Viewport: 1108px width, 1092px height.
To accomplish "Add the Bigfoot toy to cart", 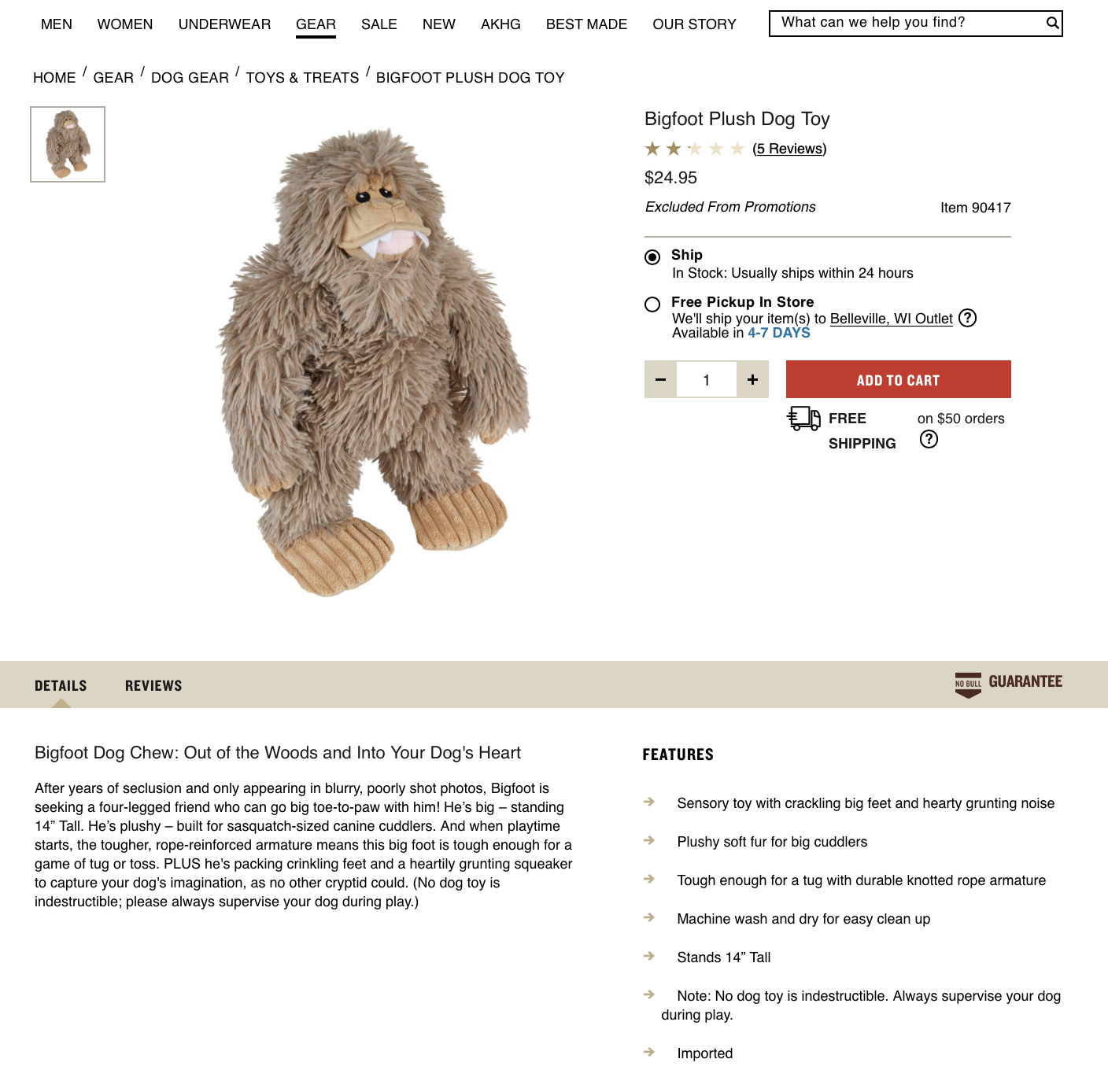I will pos(898,379).
